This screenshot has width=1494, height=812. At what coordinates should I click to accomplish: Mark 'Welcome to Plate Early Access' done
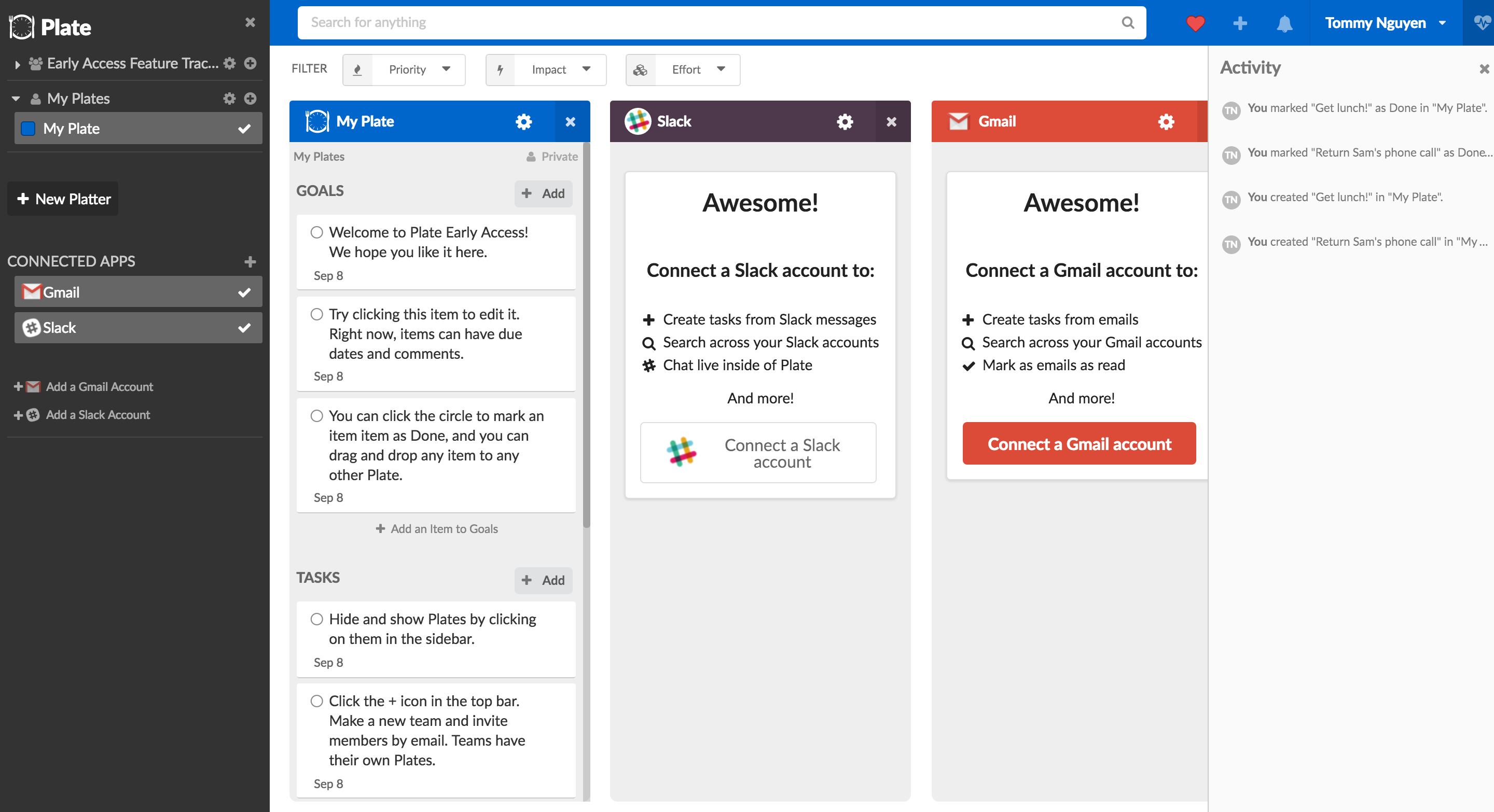(x=316, y=232)
